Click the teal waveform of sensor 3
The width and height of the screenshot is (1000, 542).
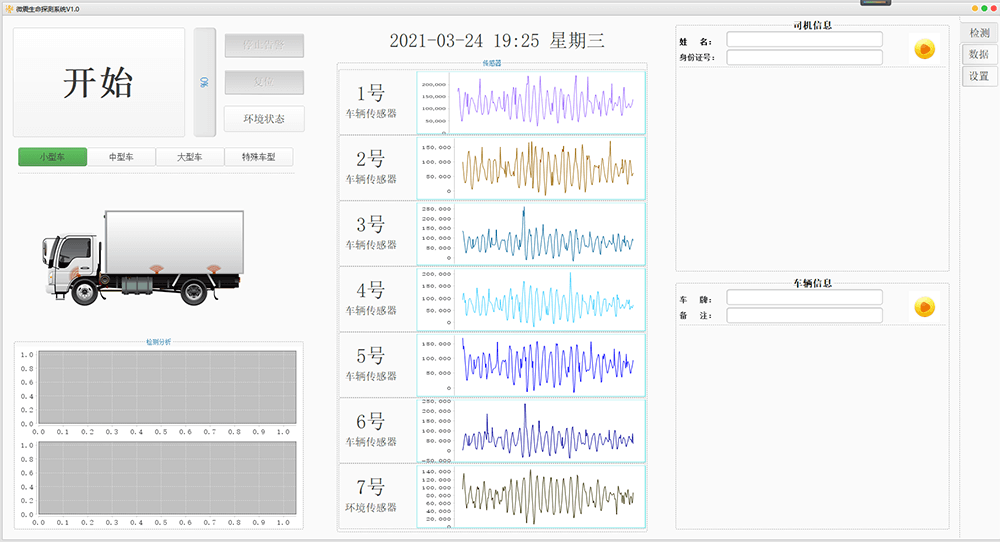click(x=547, y=235)
